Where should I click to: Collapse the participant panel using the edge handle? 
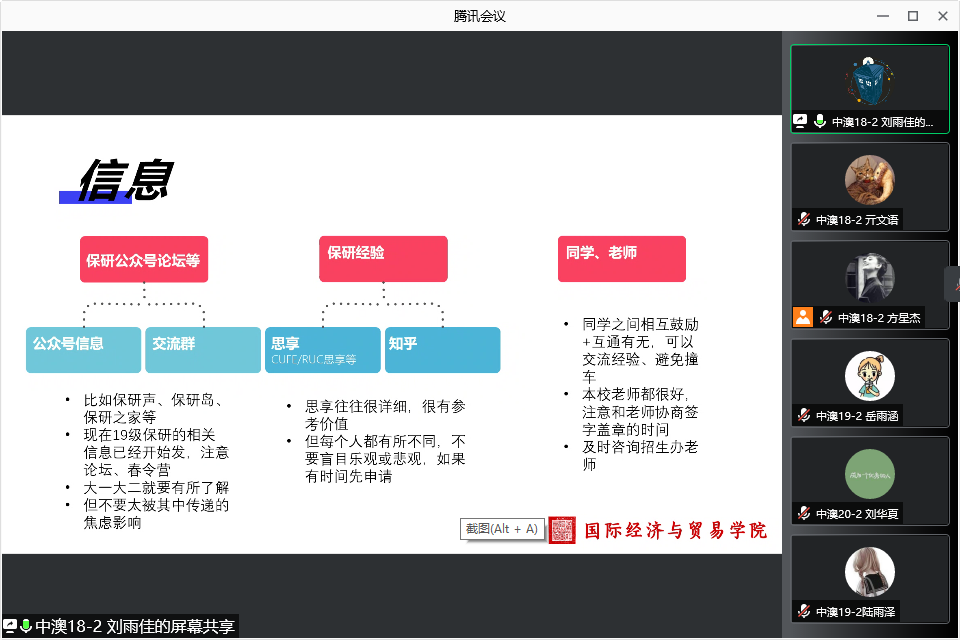tap(952, 284)
